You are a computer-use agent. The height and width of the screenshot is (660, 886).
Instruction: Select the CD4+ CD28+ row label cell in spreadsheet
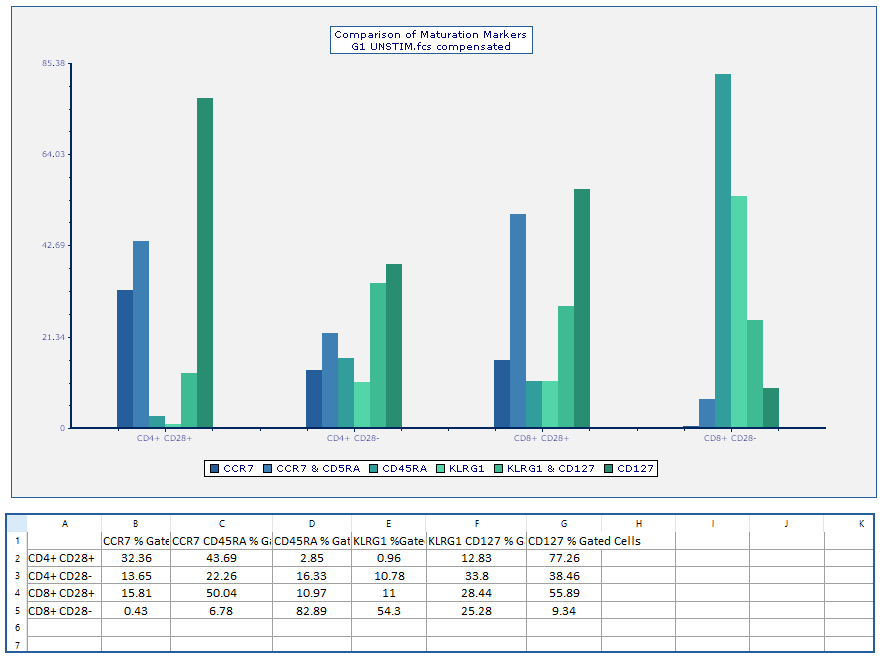(63, 558)
